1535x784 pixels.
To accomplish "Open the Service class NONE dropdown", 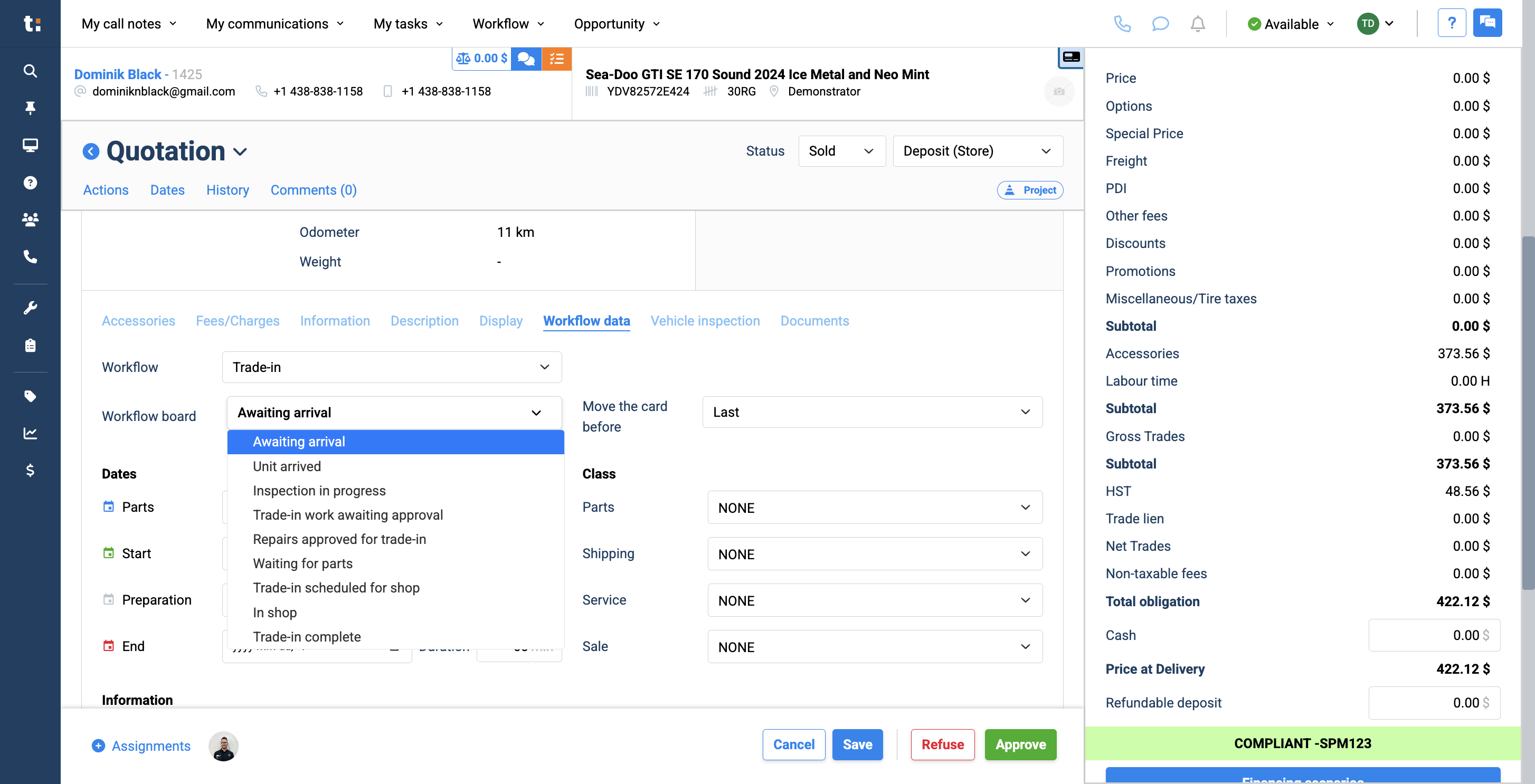I will (x=874, y=600).
